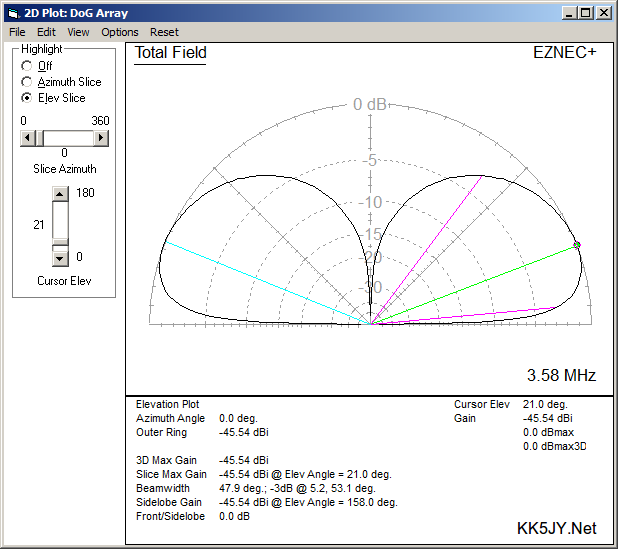
Task: Maximize the 2D Plot window
Action: pos(586,13)
